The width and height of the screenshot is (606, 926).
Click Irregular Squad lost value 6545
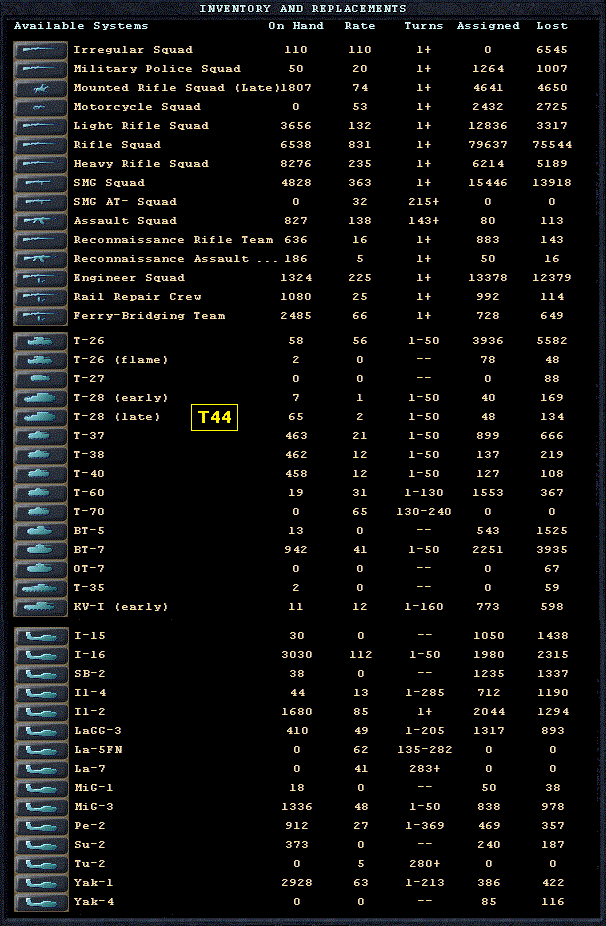(x=552, y=50)
